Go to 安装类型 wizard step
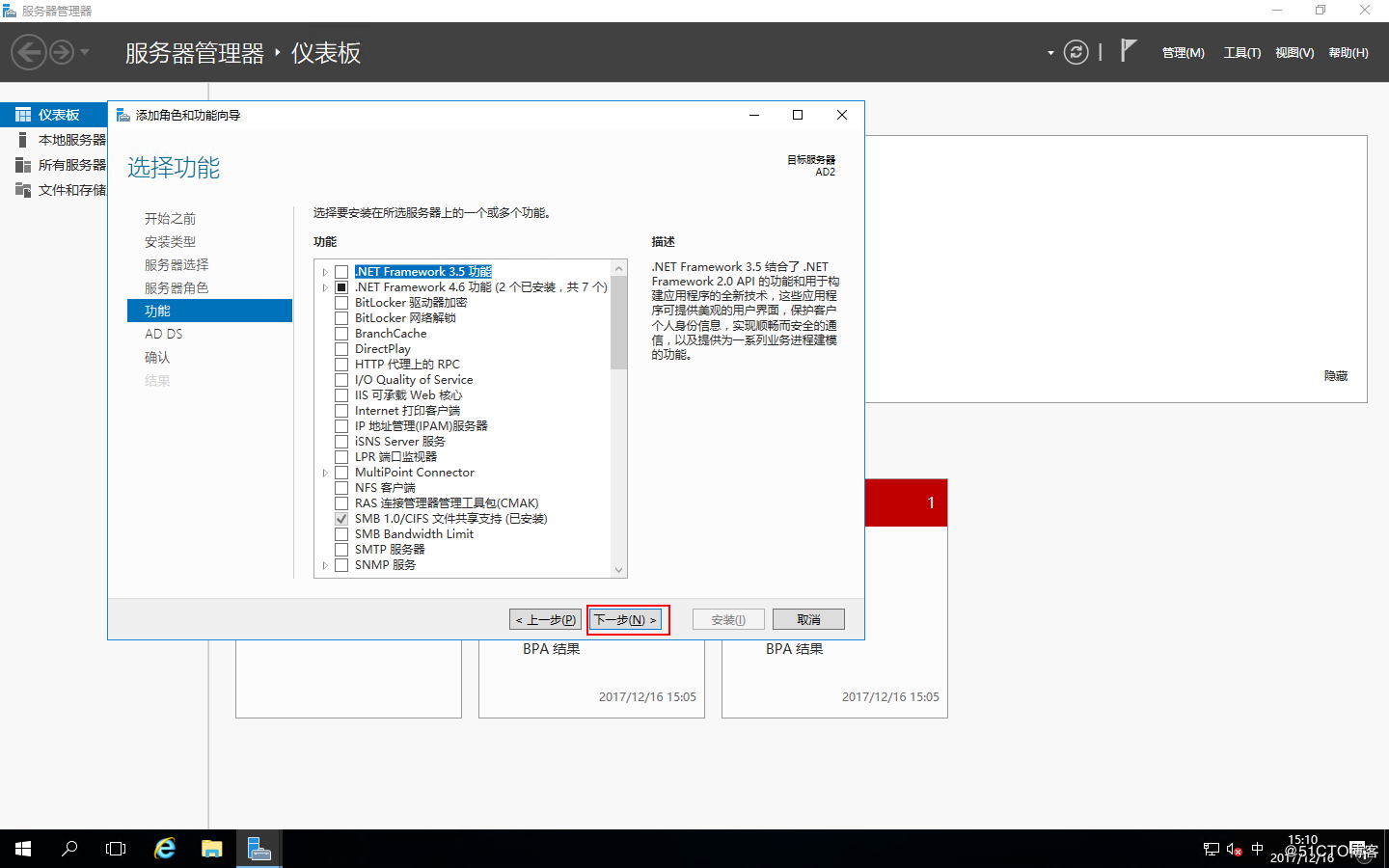The width and height of the screenshot is (1389, 868). pyautogui.click(x=170, y=242)
